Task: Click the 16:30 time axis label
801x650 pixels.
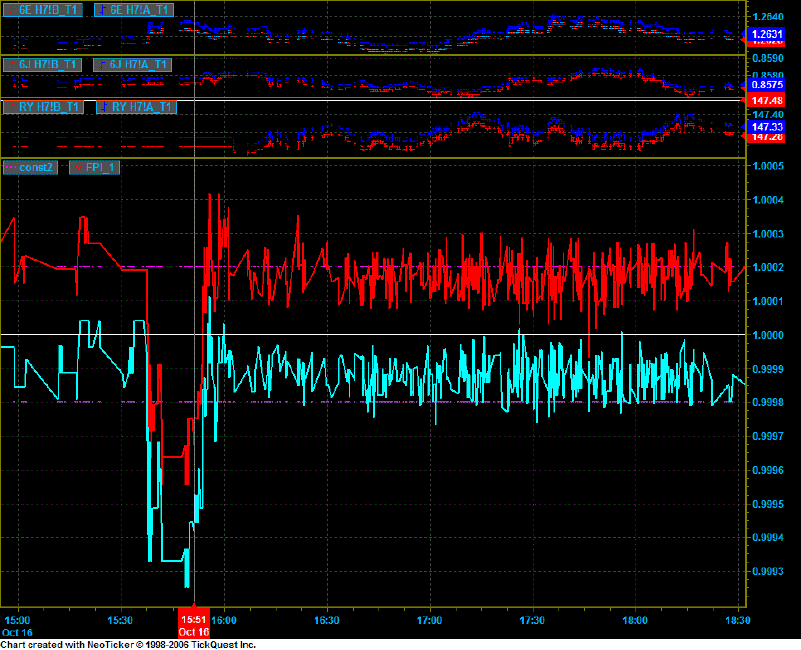Action: [x=325, y=618]
